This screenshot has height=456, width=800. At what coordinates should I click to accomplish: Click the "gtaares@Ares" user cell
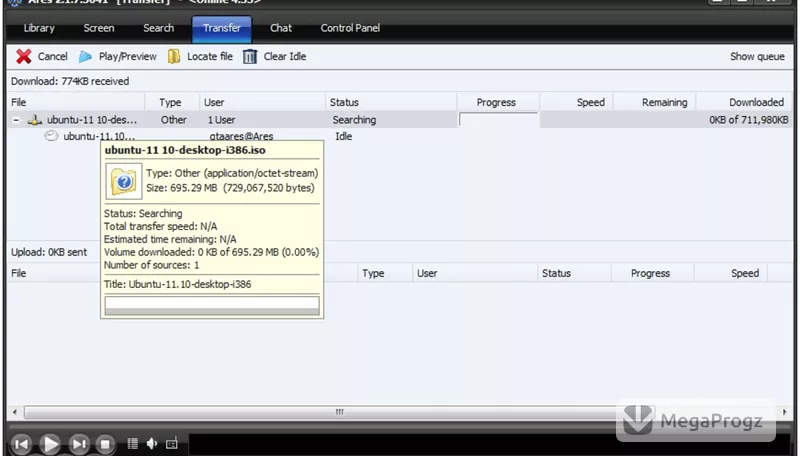pos(241,136)
